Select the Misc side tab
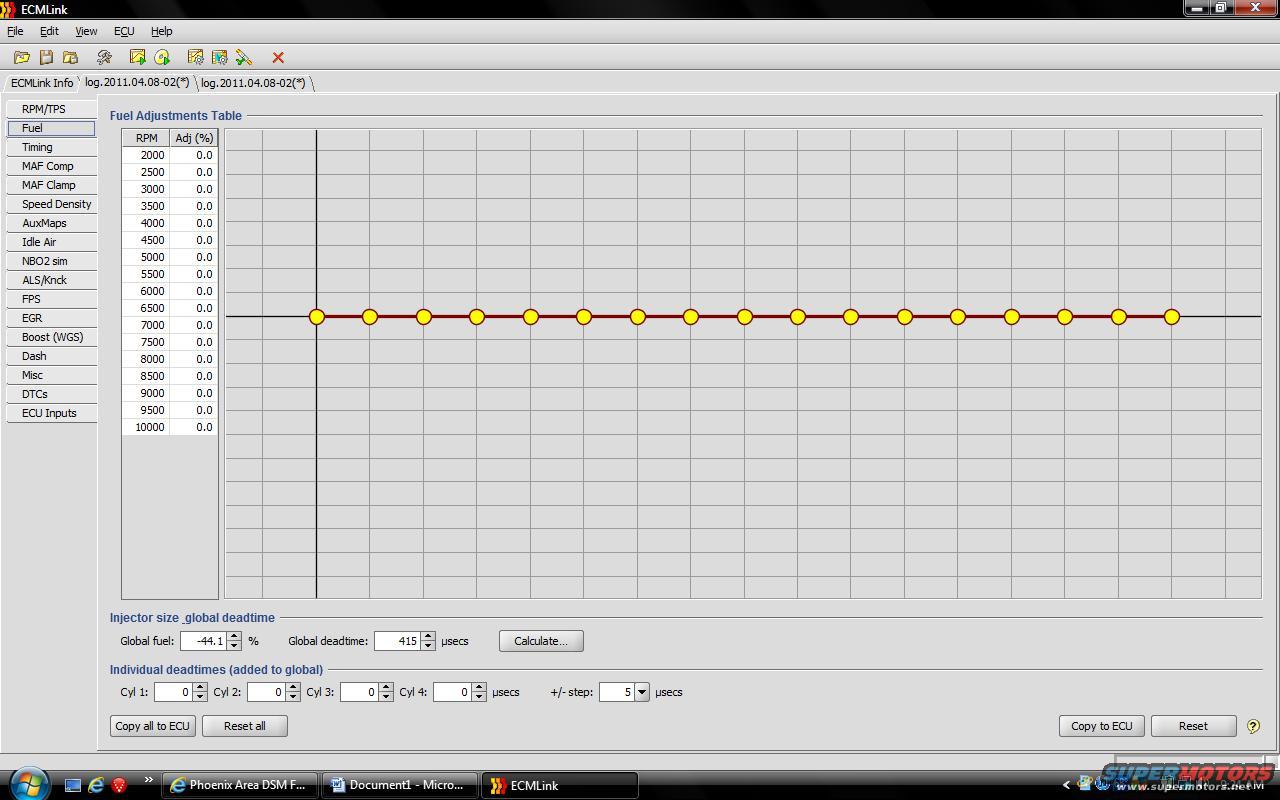Screen dimensions: 1280x800 [x=51, y=375]
